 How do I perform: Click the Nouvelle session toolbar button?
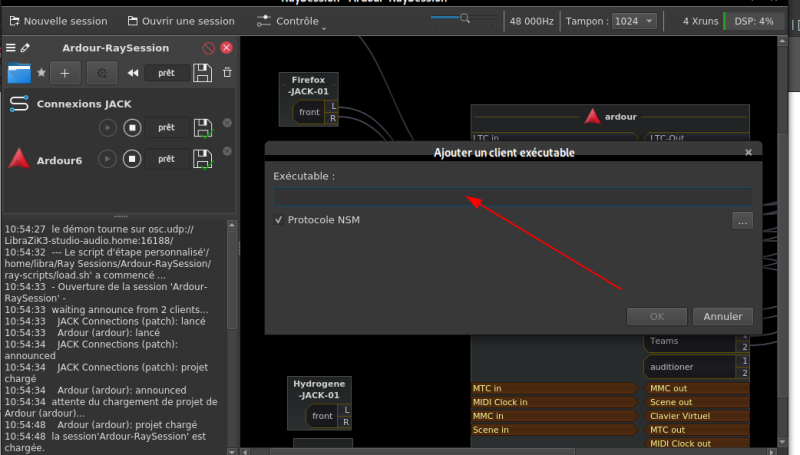point(58,21)
